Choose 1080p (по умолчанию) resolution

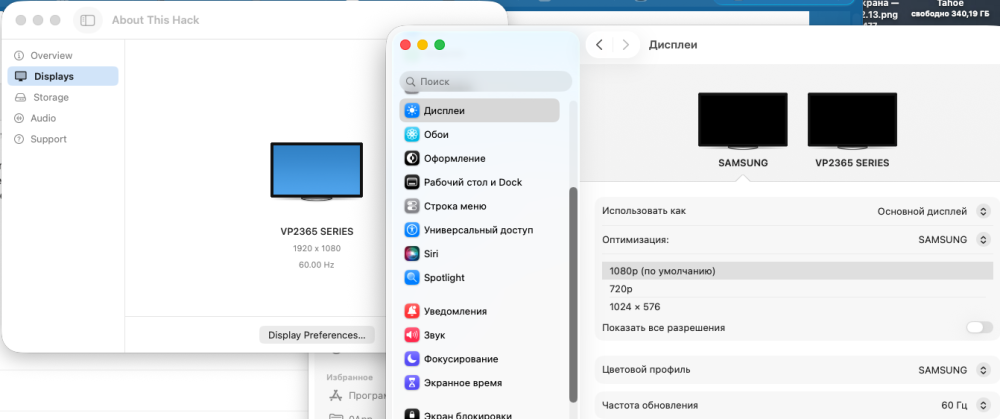(797, 271)
